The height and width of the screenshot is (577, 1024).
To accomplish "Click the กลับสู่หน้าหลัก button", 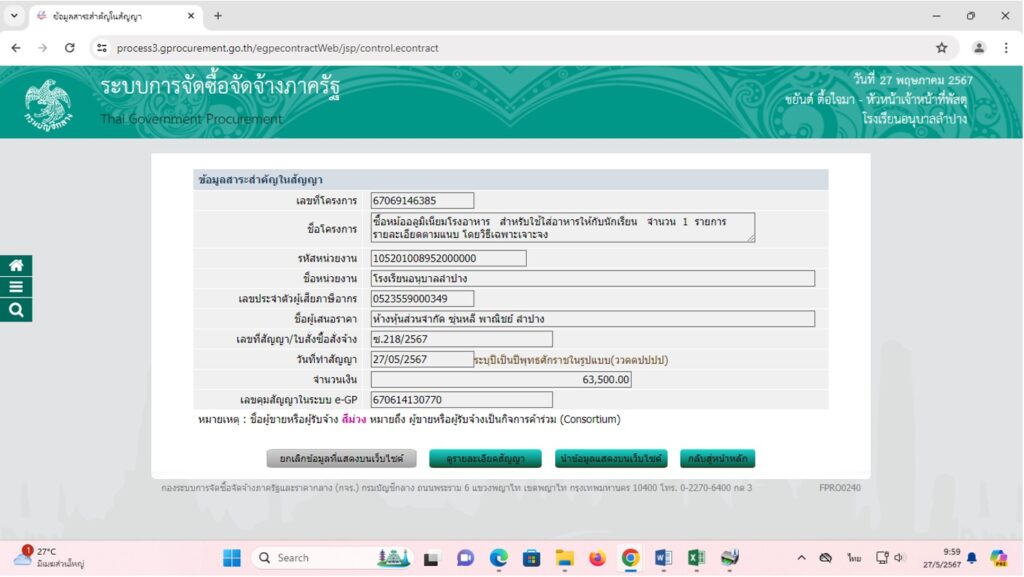I will tap(717, 459).
